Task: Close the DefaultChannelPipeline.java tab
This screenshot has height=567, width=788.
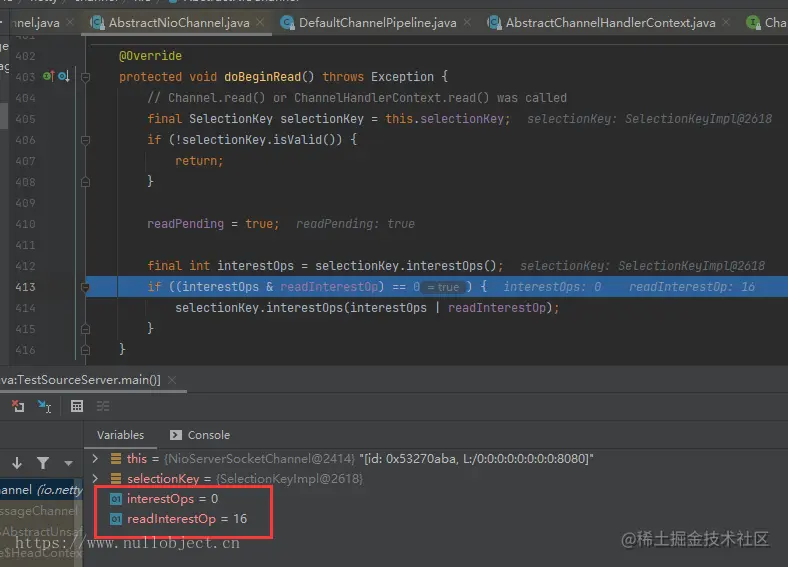Action: tap(467, 22)
